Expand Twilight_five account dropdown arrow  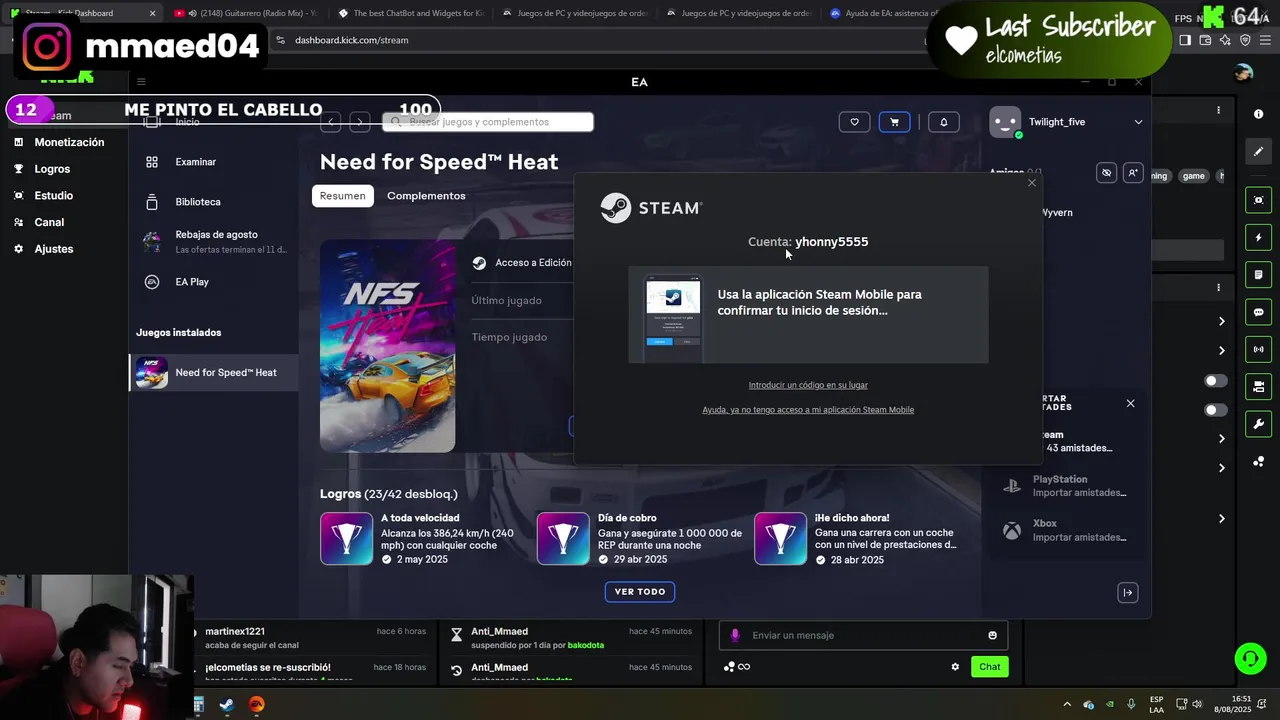[x=1138, y=122]
